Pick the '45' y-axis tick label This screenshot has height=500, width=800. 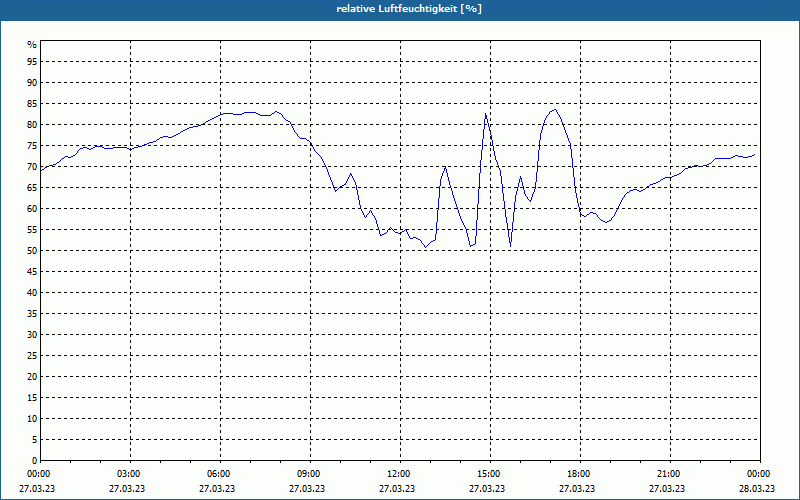[x=32, y=271]
